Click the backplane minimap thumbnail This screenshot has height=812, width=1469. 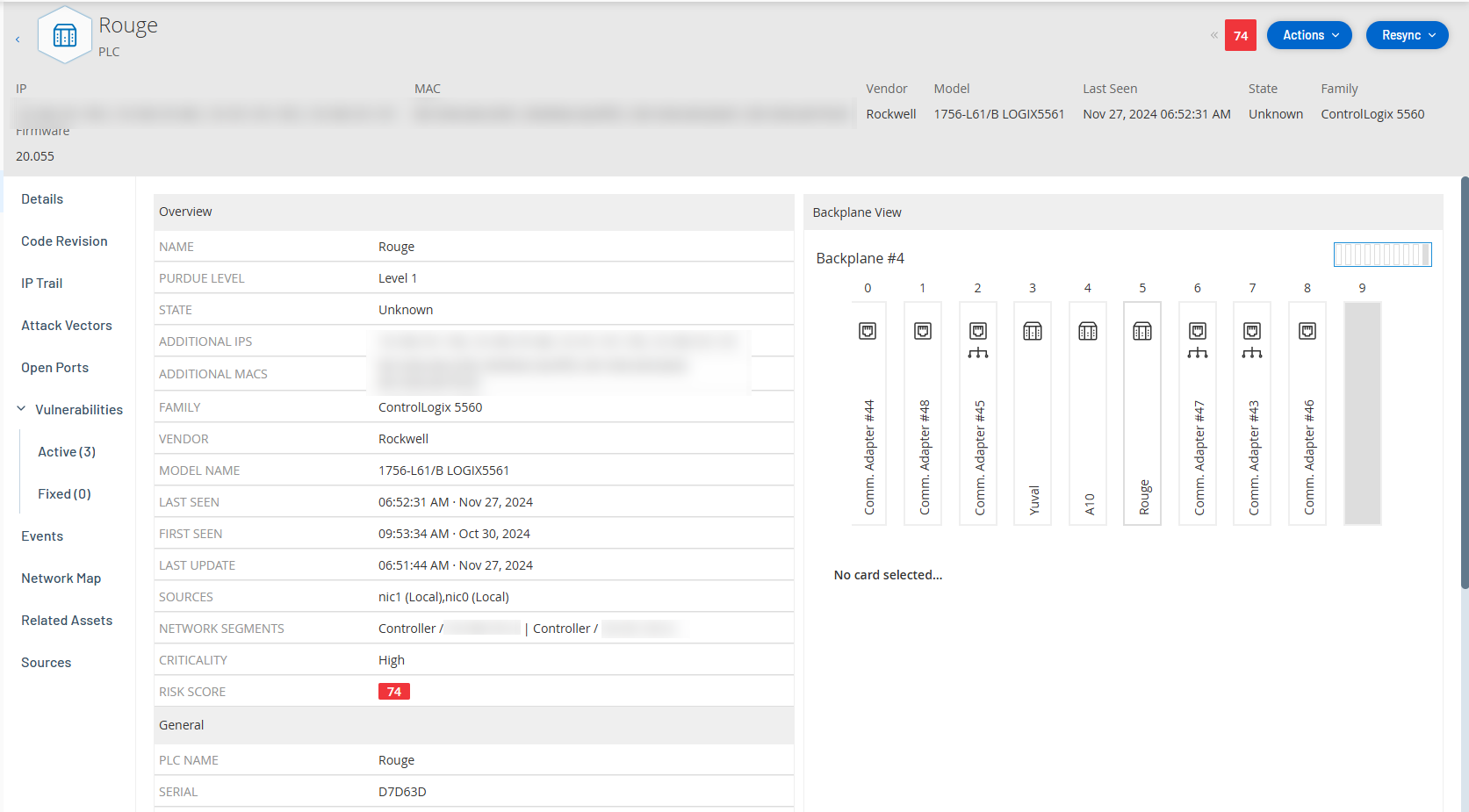click(x=1382, y=255)
